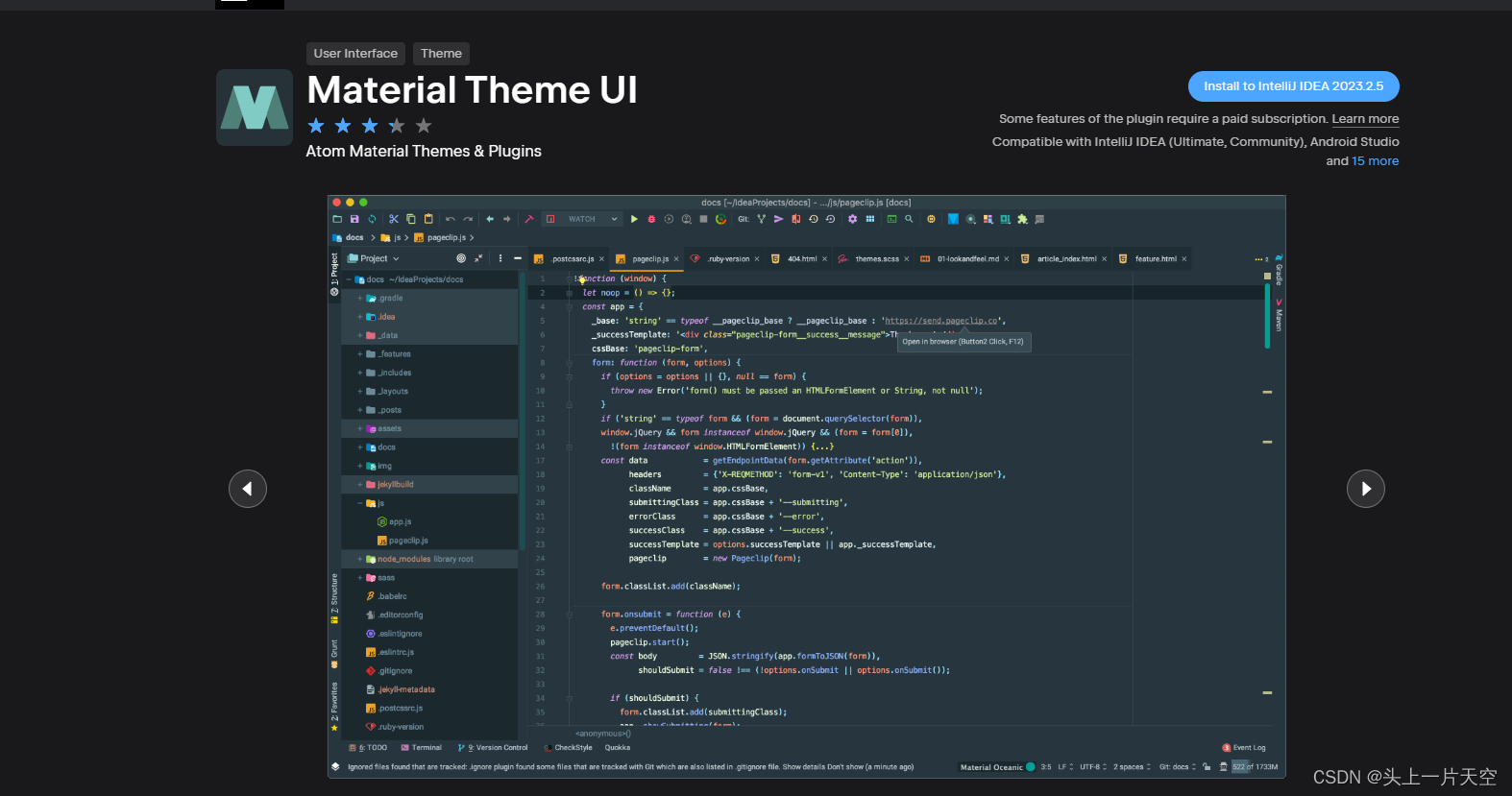Open the Project view dropdown
The image size is (1512, 796).
[x=374, y=258]
